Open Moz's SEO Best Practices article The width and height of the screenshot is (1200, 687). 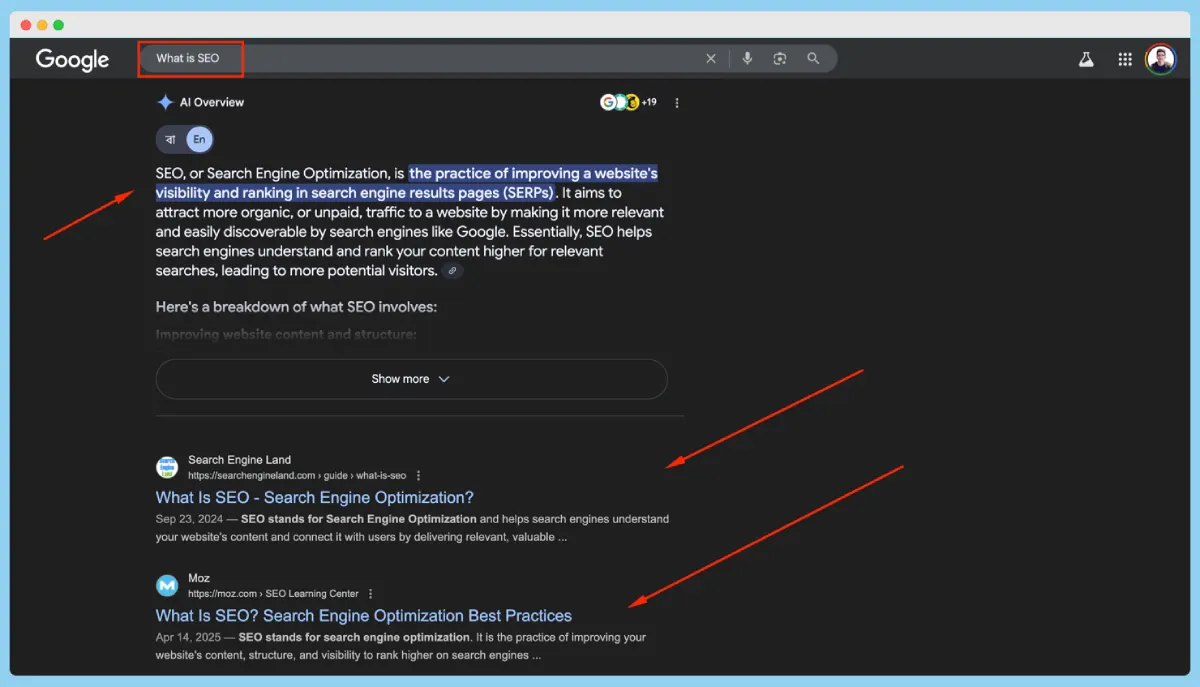pos(363,615)
